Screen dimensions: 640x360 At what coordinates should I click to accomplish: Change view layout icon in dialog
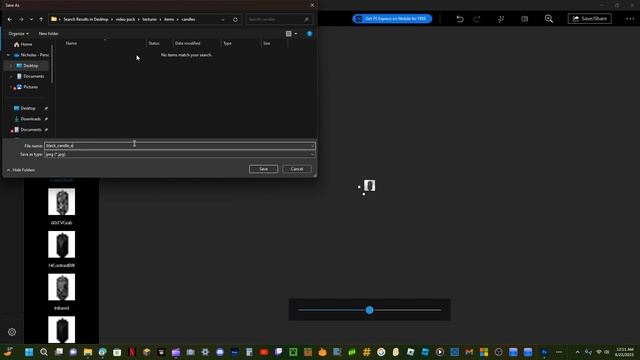pyautogui.click(x=289, y=33)
